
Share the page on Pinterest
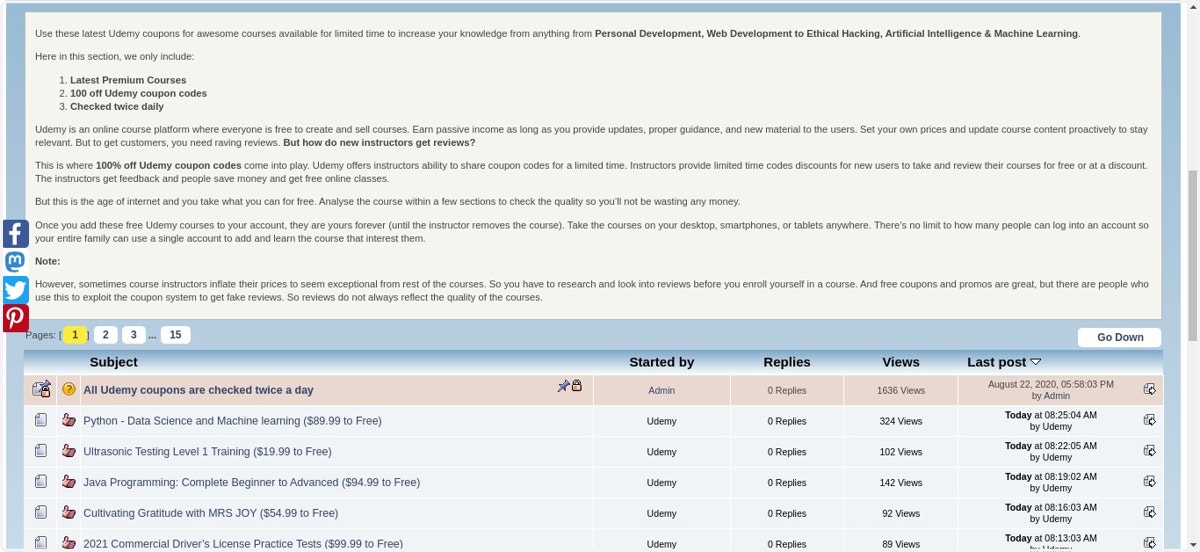[15, 318]
